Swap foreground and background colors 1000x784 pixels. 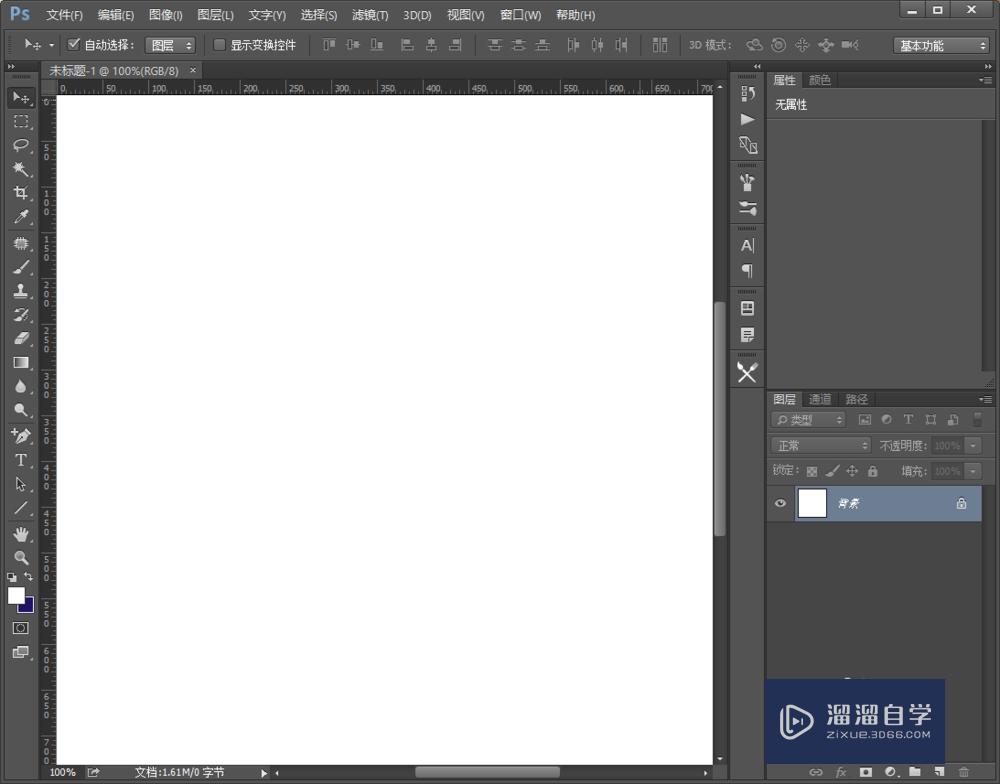click(29, 577)
